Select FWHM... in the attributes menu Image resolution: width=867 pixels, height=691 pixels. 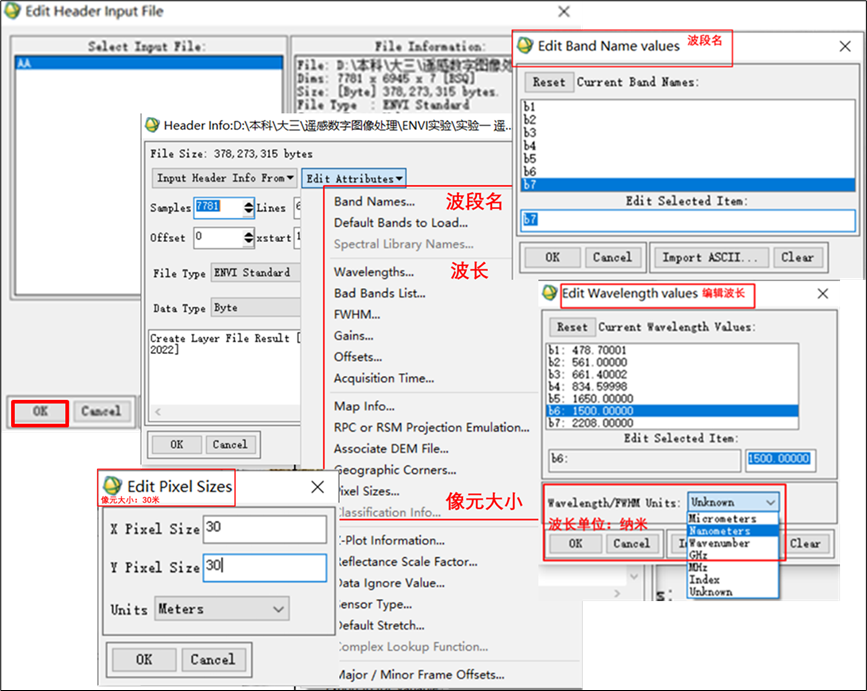click(x=357, y=314)
